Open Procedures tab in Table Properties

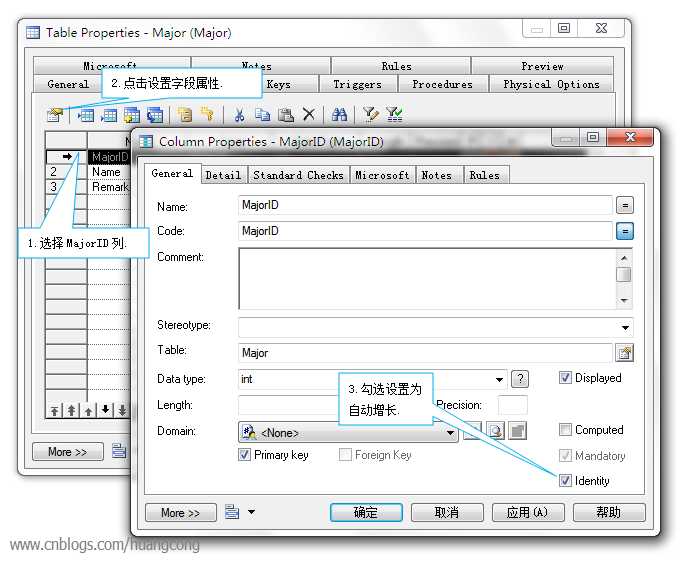[442, 84]
